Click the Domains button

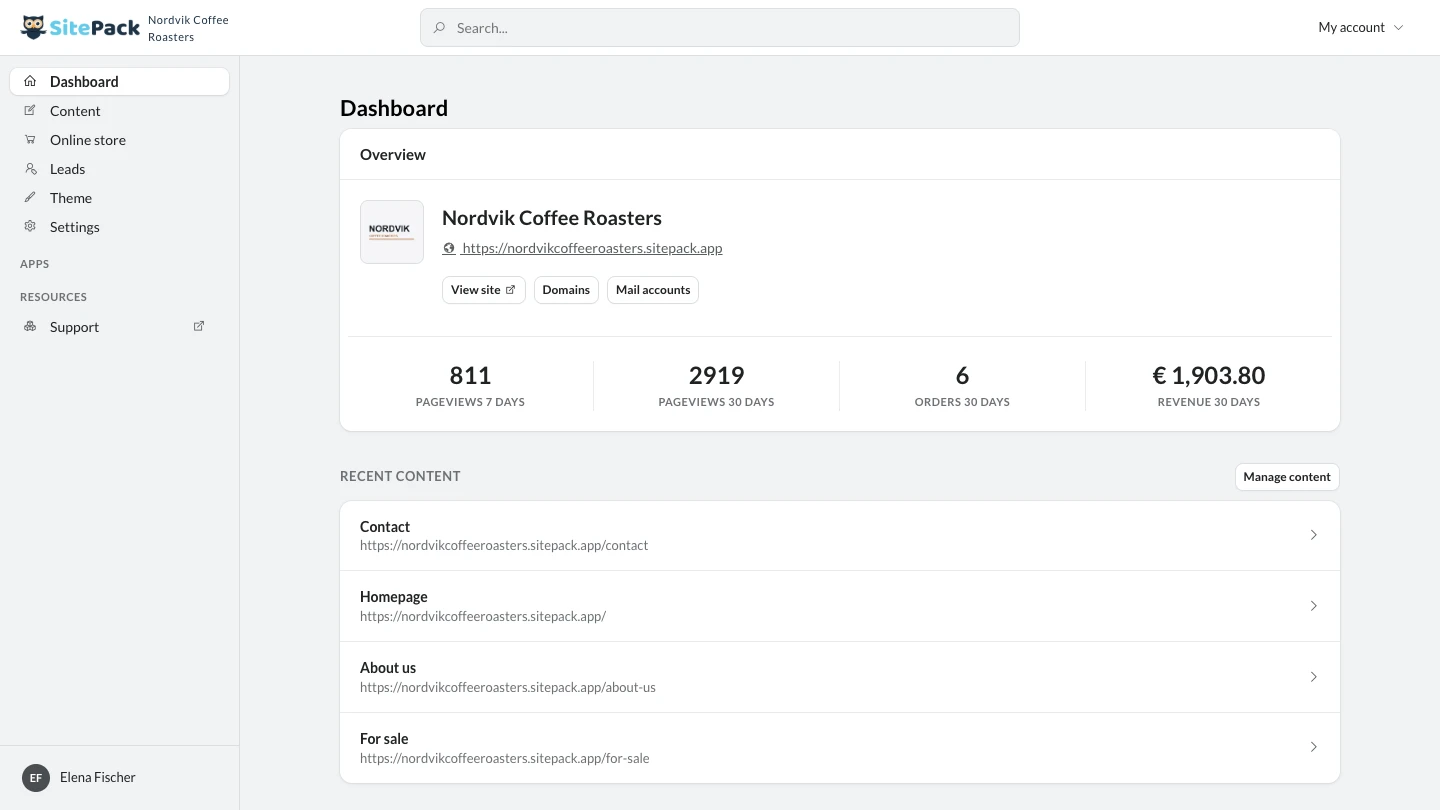566,290
